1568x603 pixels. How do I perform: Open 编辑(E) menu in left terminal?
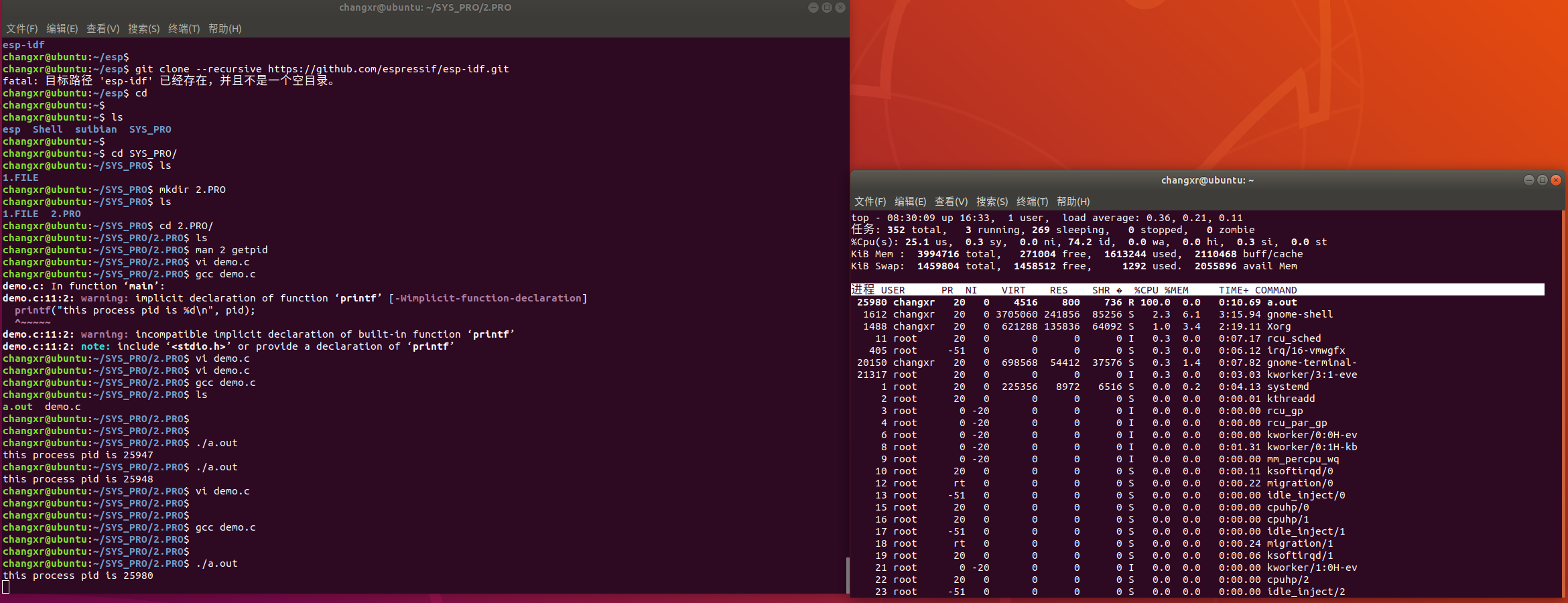point(62,29)
